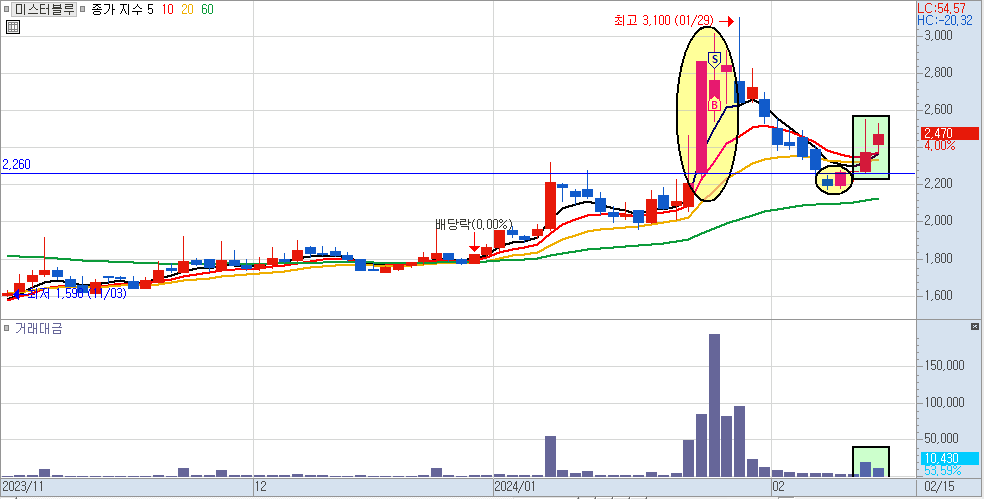Click the 2,800 price axis label

coord(938,73)
